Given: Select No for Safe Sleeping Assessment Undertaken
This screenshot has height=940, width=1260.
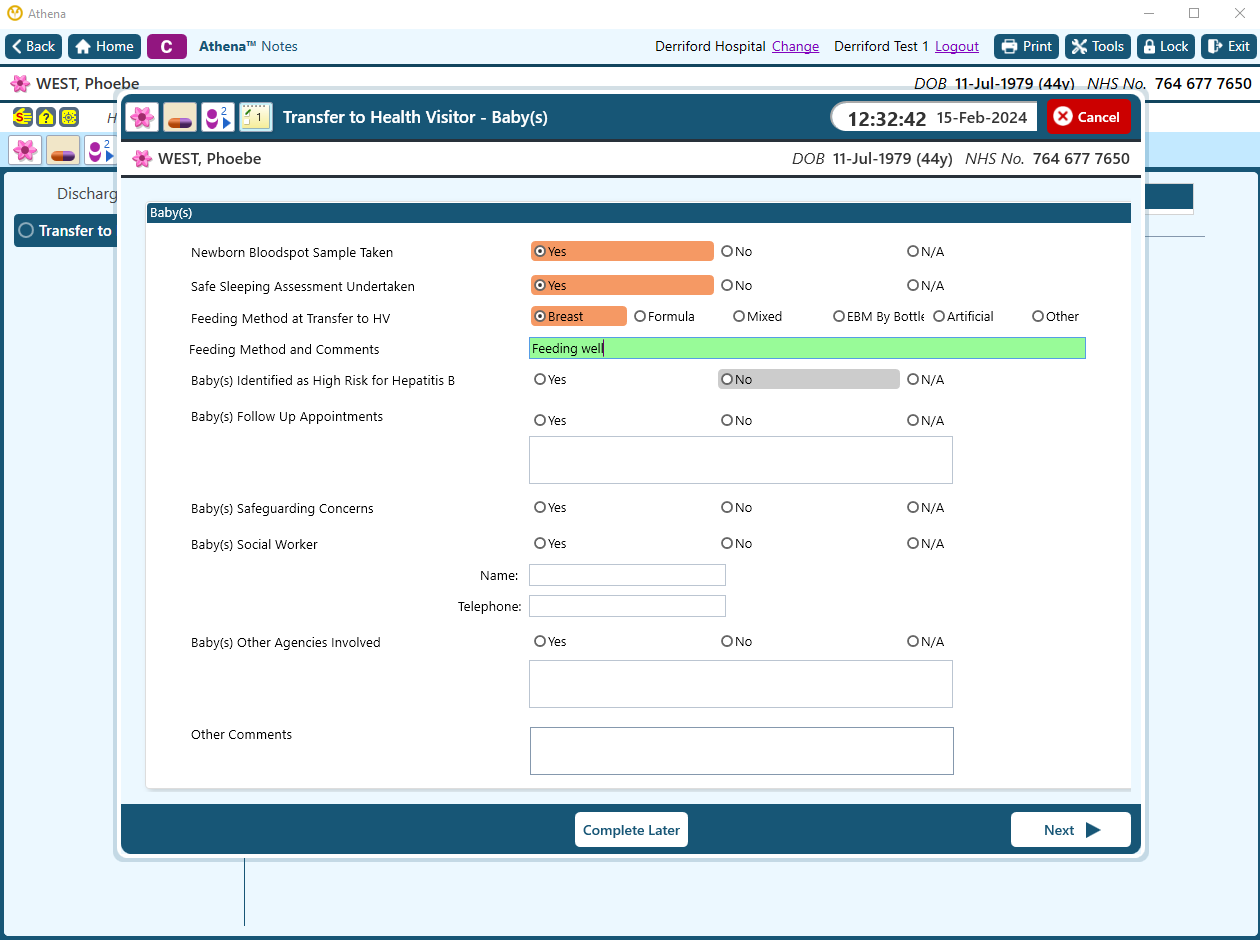Looking at the screenshot, I should 737,286.
